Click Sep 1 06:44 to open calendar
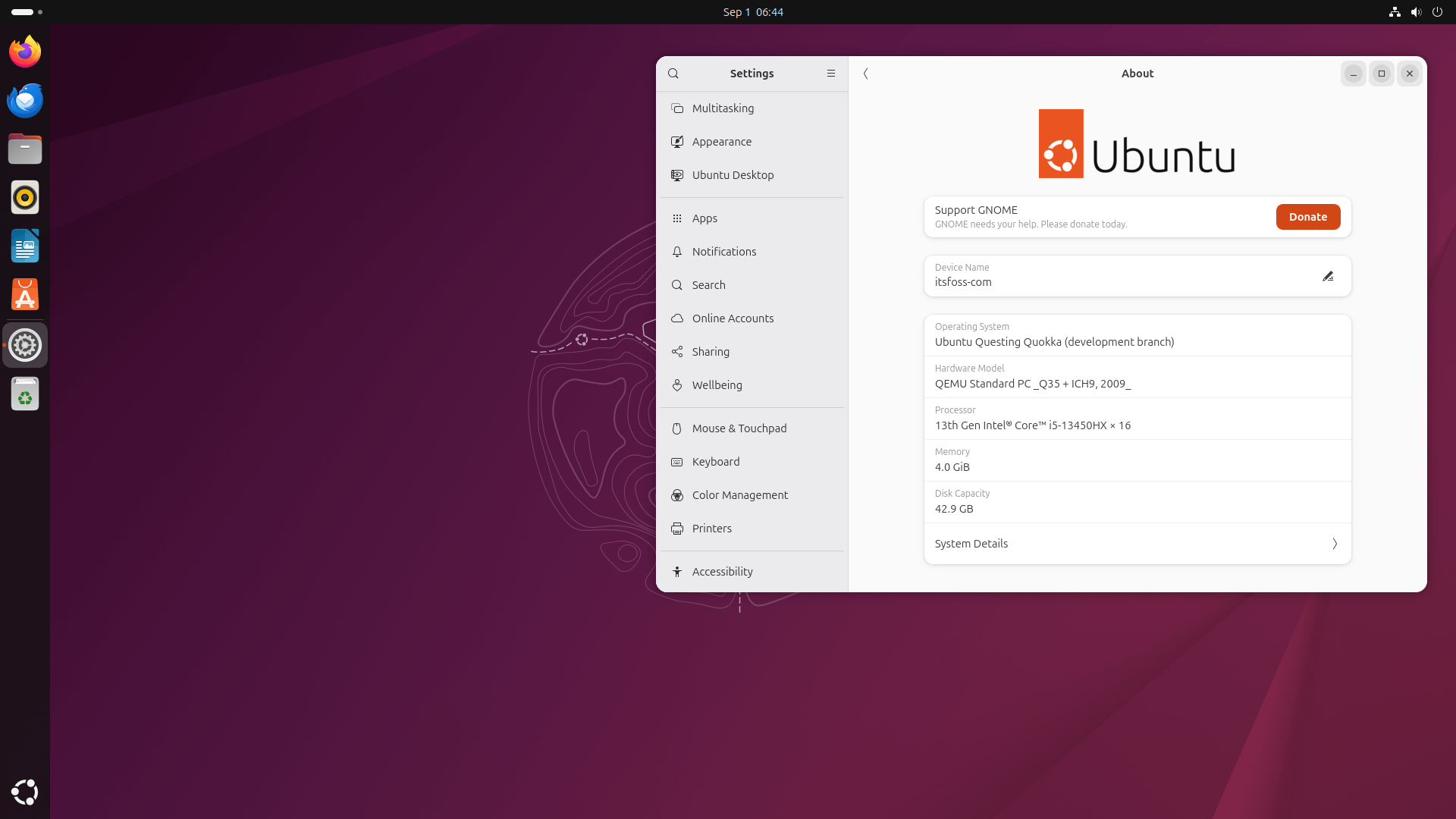This screenshot has height=819, width=1456. click(x=752, y=11)
